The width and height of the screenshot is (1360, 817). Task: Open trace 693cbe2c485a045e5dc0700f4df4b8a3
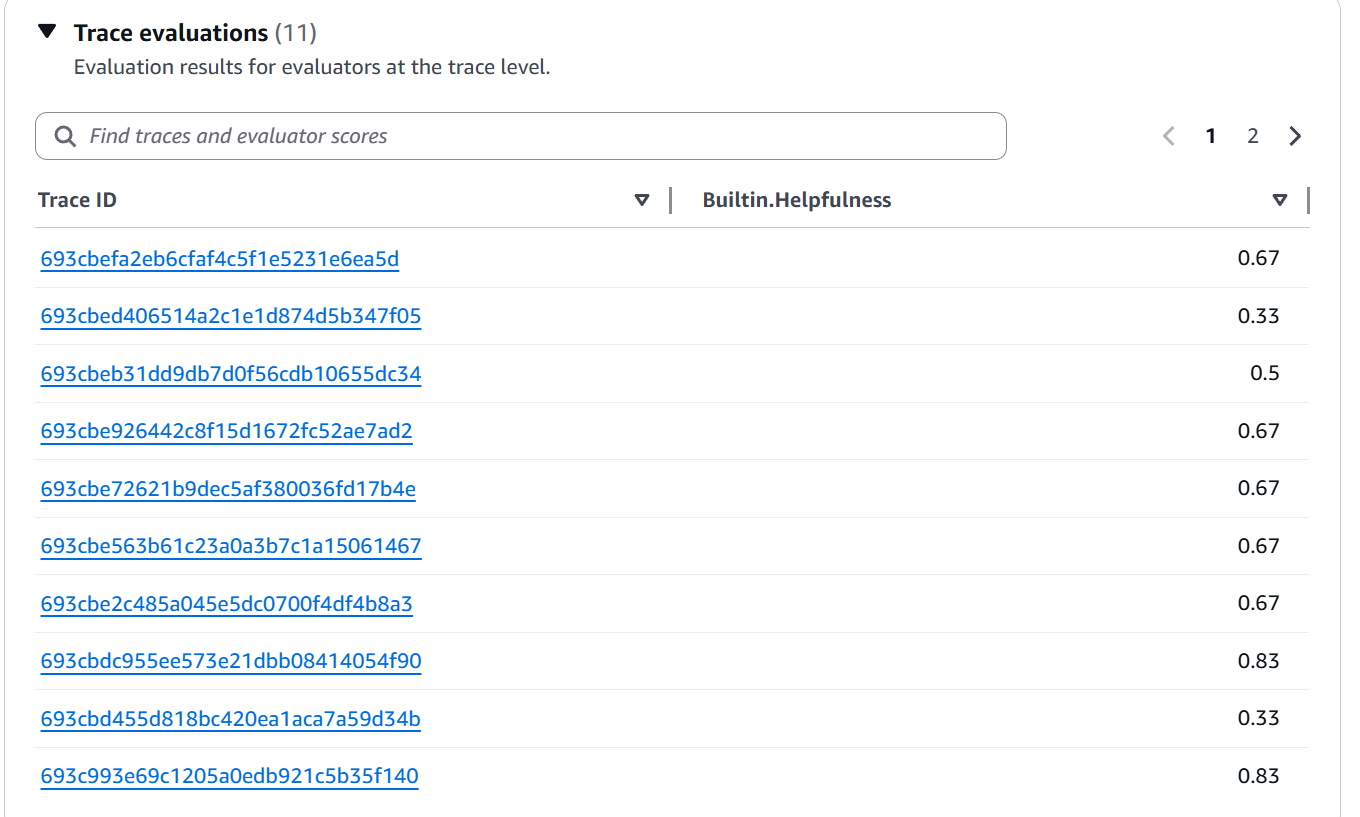point(227,603)
